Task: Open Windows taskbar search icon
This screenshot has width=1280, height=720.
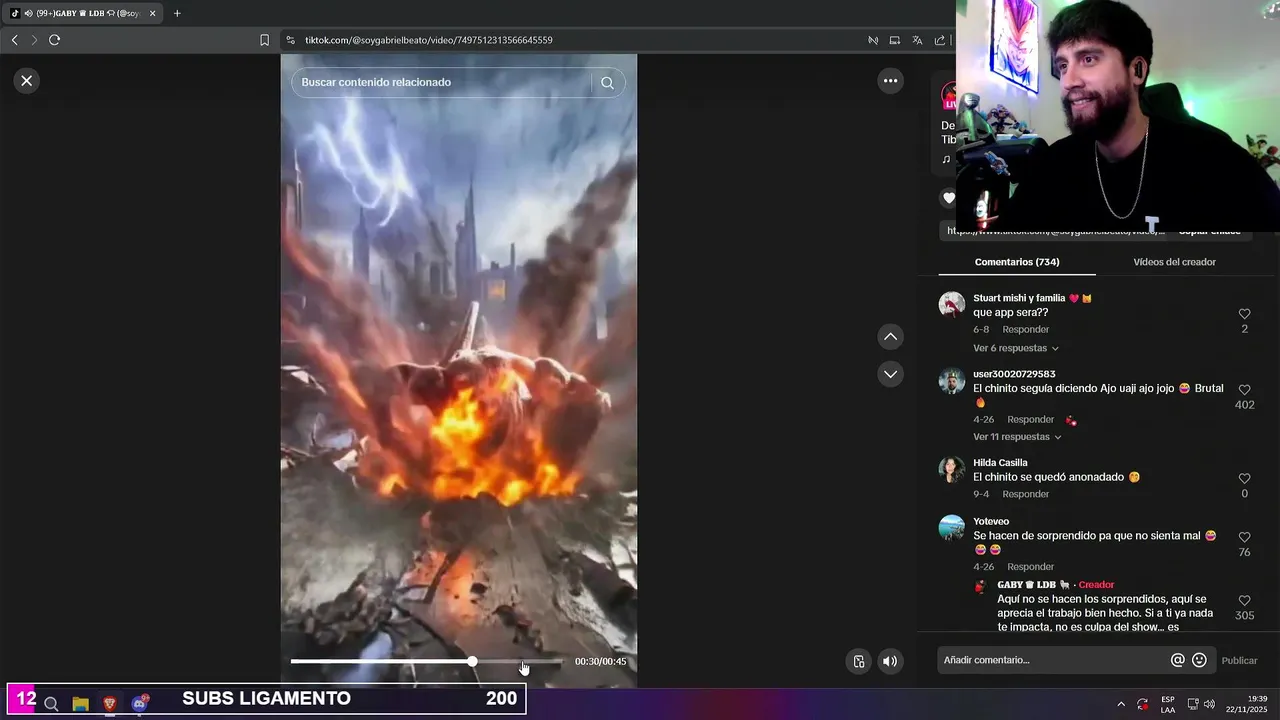Action: coord(51,704)
